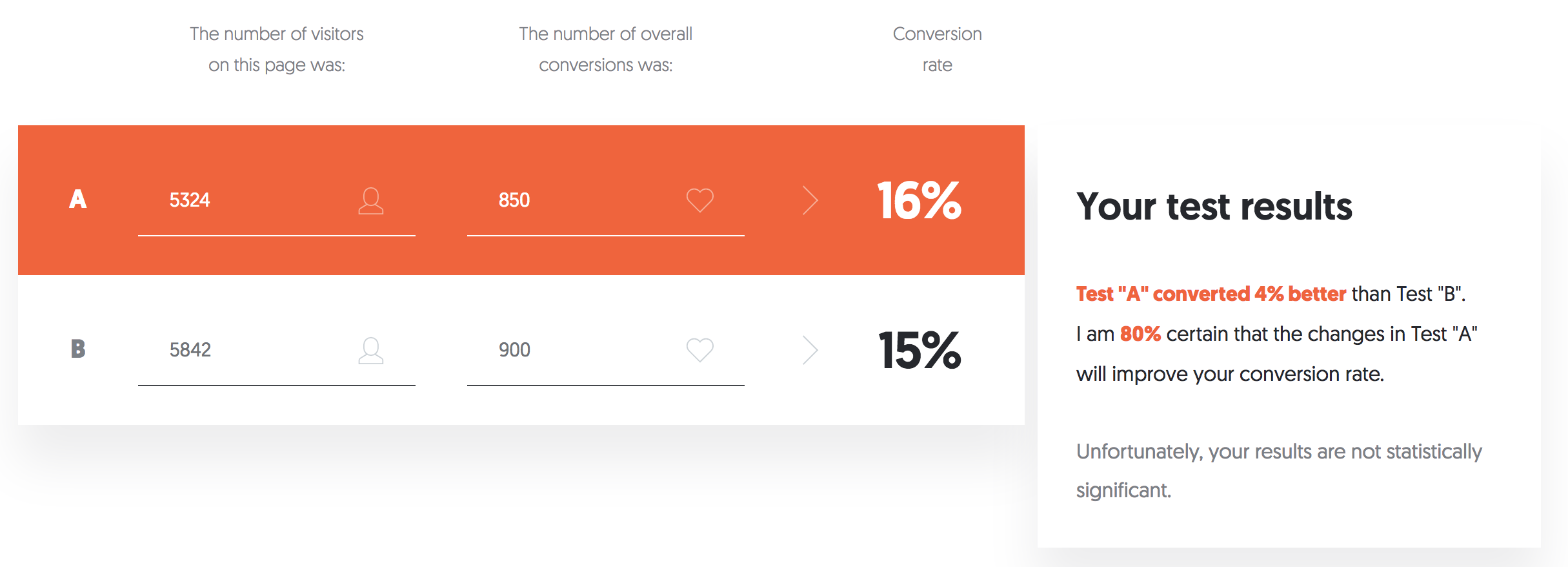The image size is (1568, 567).
Task: Click the 16% conversion rate value
Action: point(919,201)
